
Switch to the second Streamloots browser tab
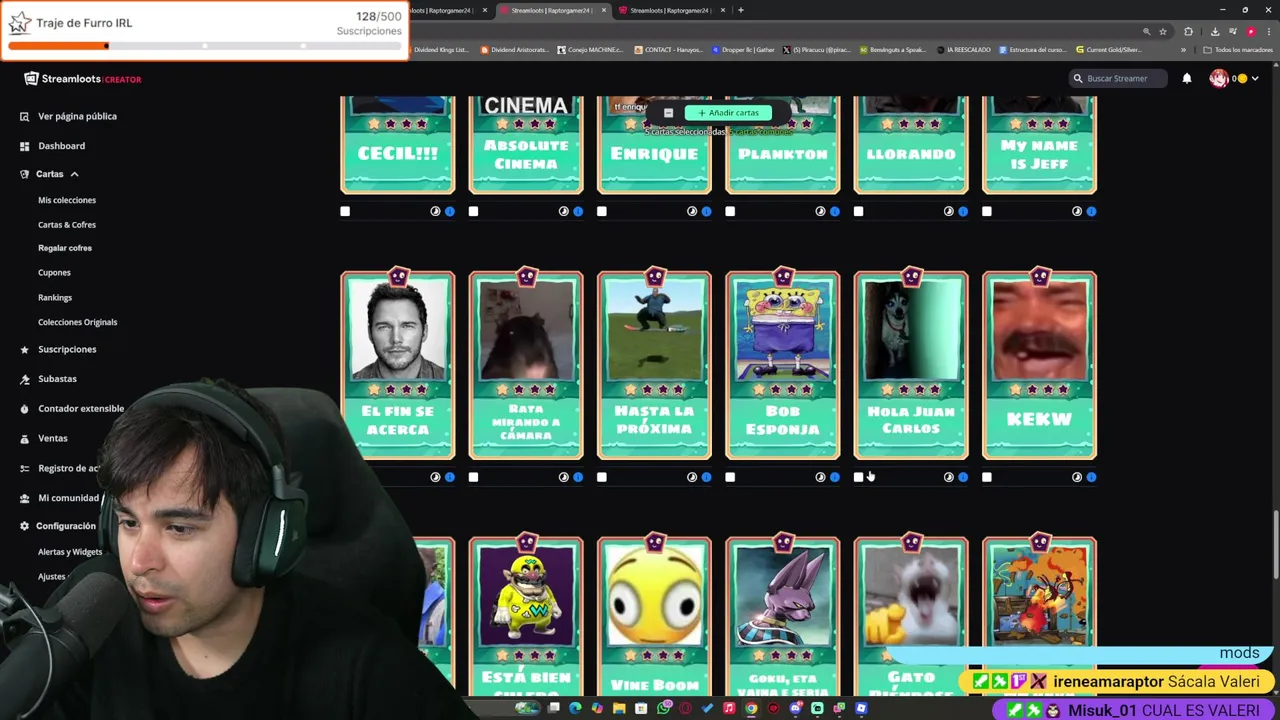click(x=552, y=10)
